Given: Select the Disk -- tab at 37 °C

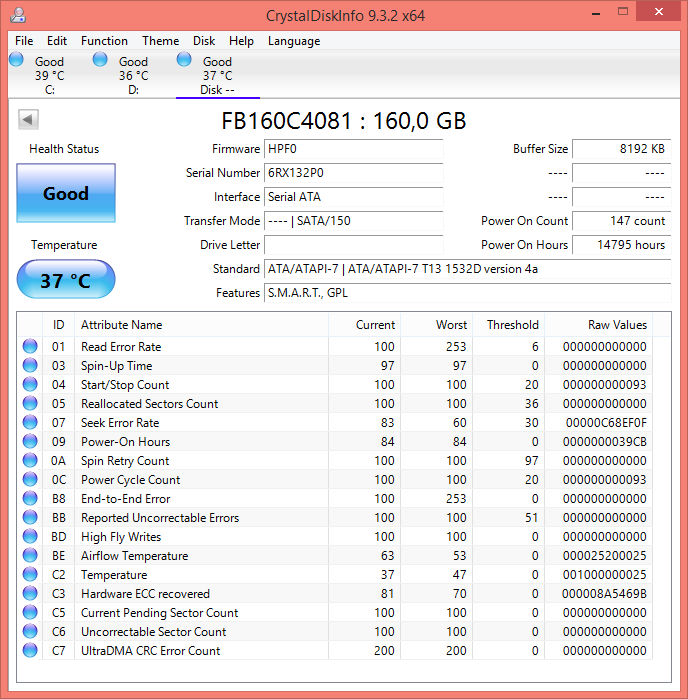Looking at the screenshot, I should tap(218, 75).
